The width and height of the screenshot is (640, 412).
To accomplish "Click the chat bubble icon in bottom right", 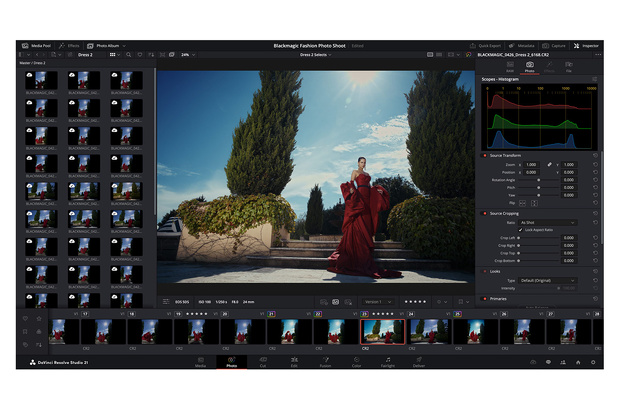I will coord(548,363).
